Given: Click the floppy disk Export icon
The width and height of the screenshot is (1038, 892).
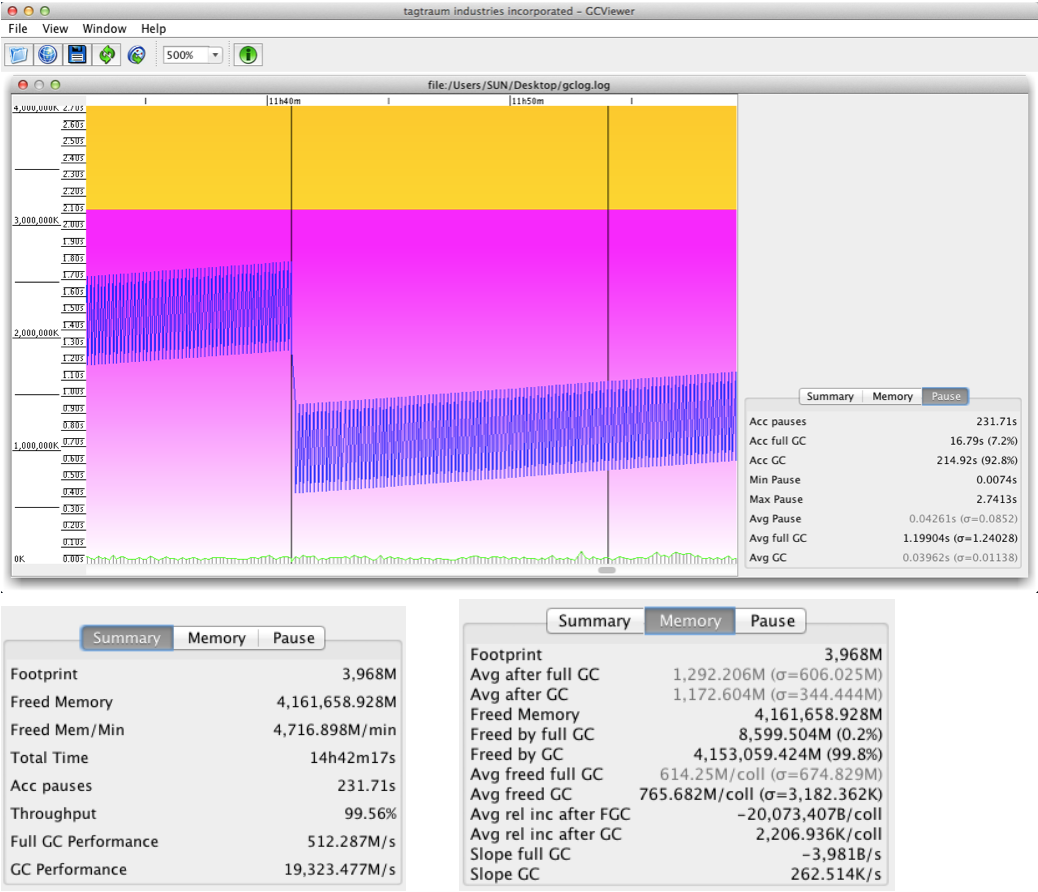Looking at the screenshot, I should pos(77,55).
